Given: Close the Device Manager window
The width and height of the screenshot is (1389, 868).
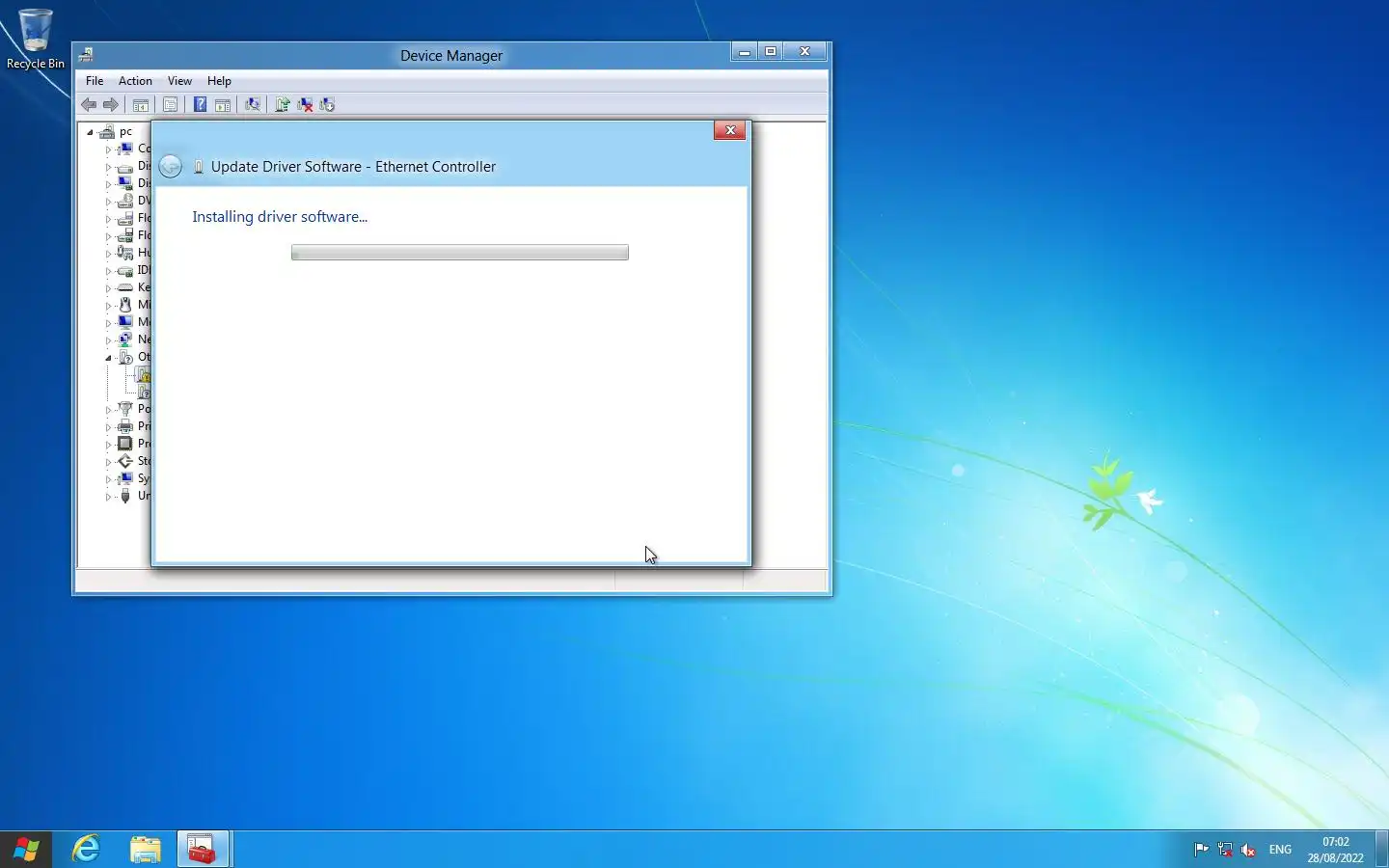Looking at the screenshot, I should [804, 52].
